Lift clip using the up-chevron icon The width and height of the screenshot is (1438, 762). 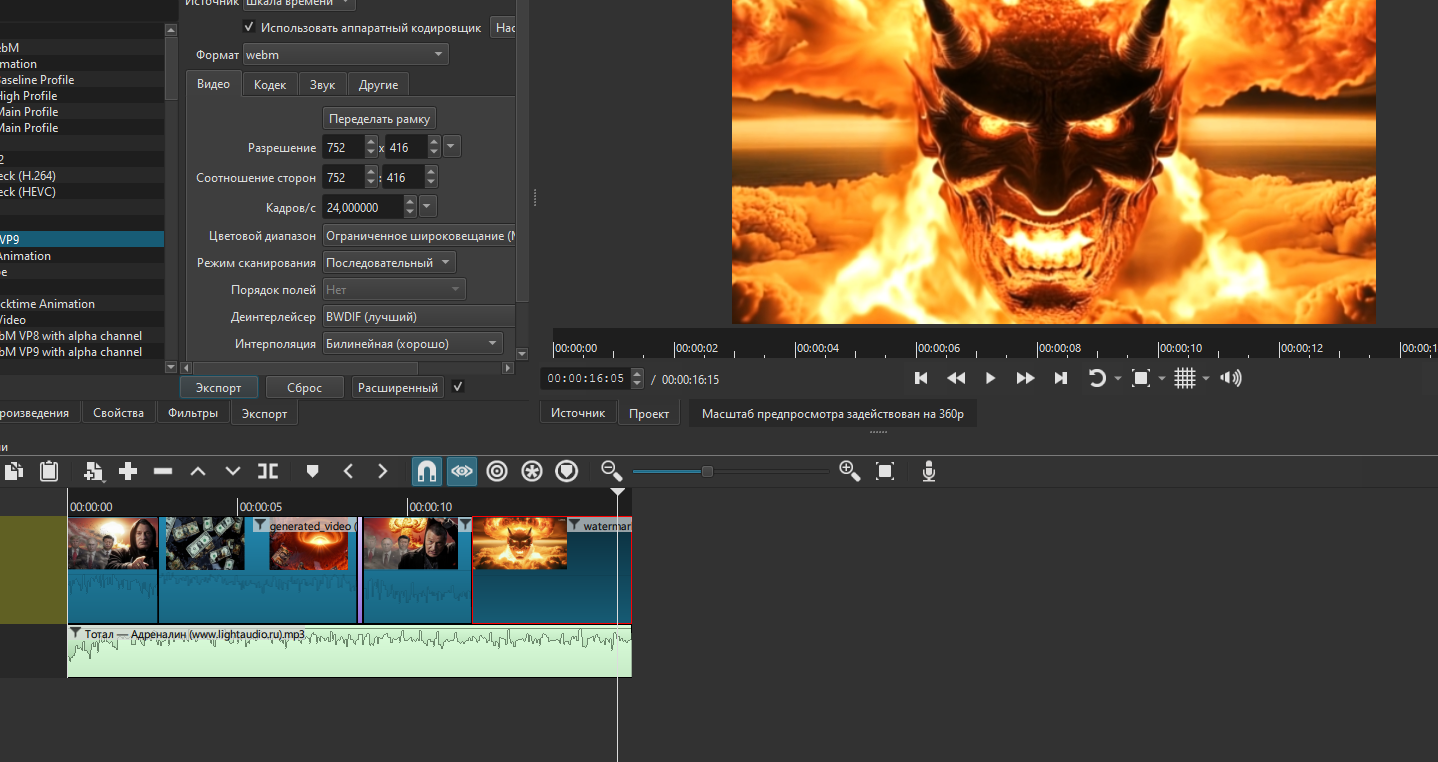(x=198, y=471)
